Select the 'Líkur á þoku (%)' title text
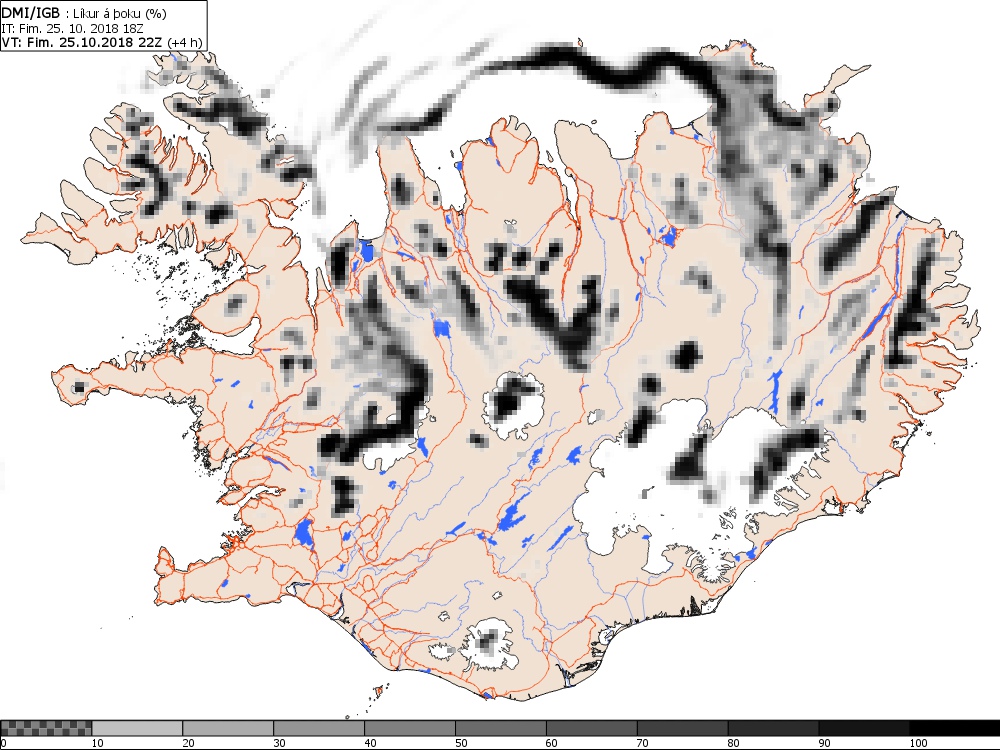The image size is (1000, 750). point(120,13)
